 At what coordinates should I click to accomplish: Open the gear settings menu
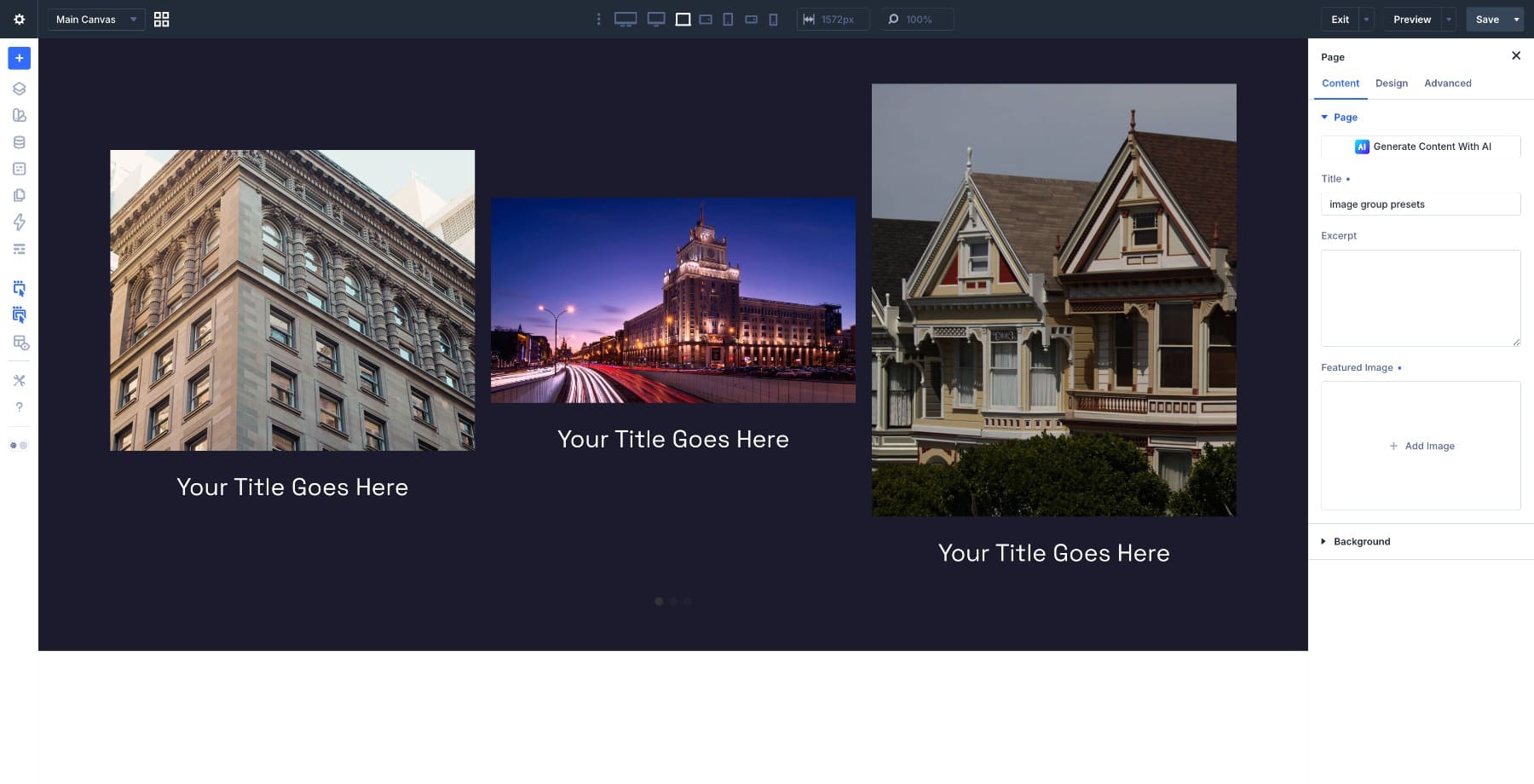click(19, 19)
